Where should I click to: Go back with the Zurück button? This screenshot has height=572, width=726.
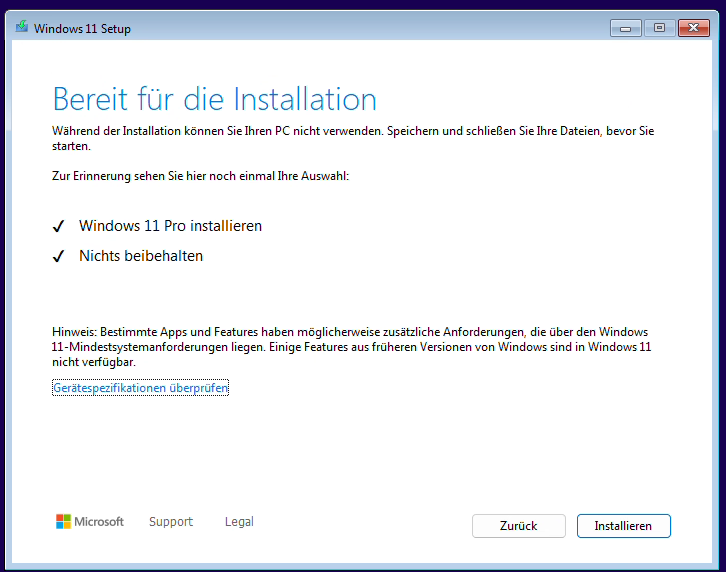click(x=519, y=526)
